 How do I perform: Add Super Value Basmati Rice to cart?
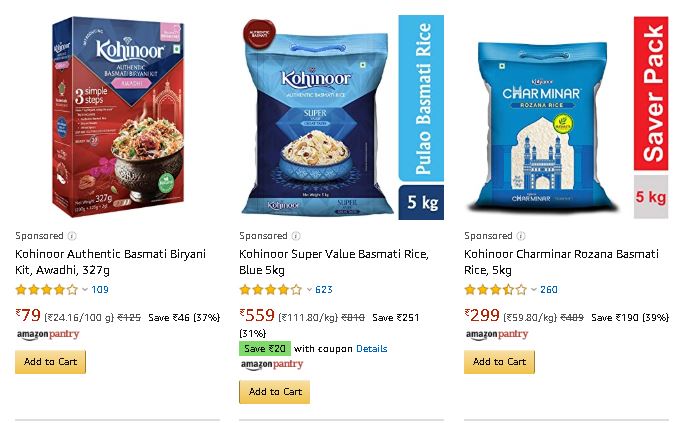[x=274, y=392]
